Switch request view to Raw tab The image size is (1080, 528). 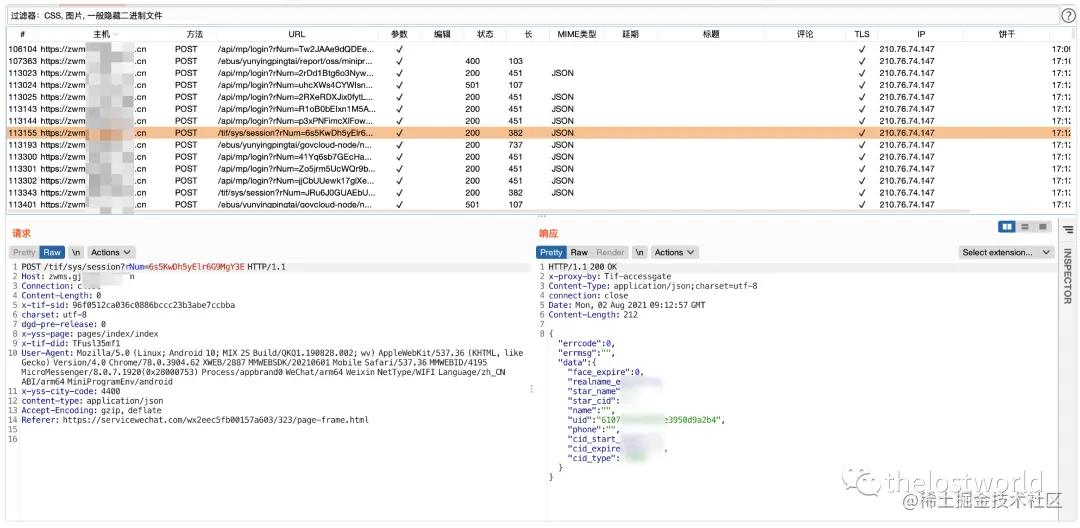[52, 253]
